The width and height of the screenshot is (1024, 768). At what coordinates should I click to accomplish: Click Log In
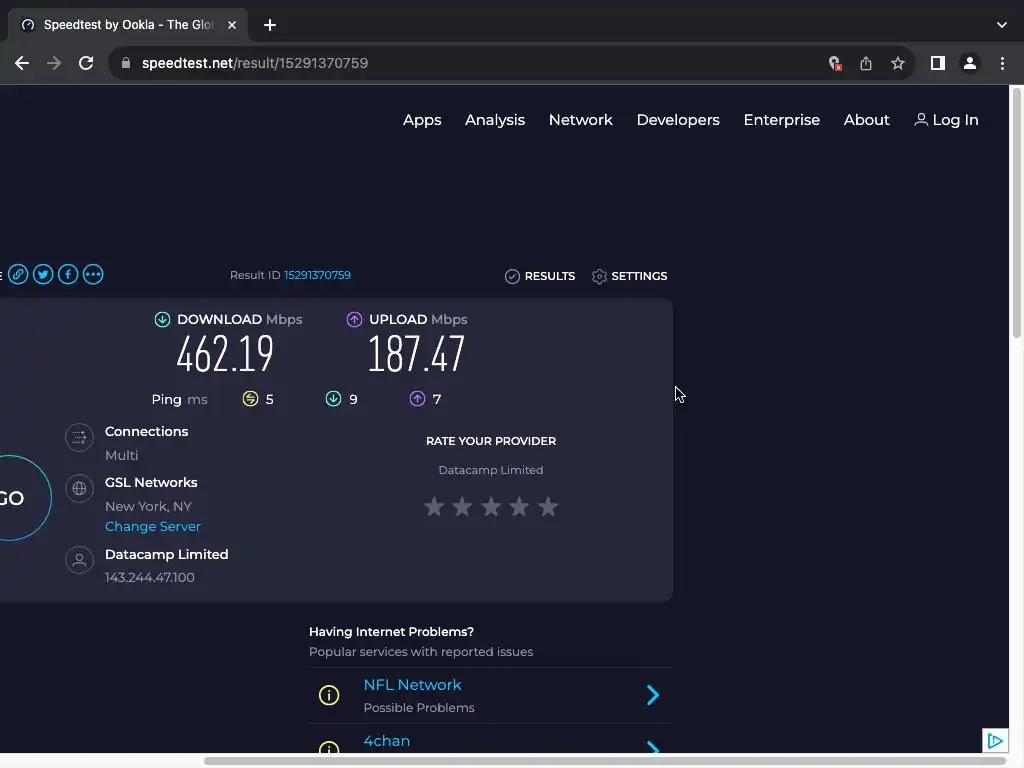click(x=946, y=120)
